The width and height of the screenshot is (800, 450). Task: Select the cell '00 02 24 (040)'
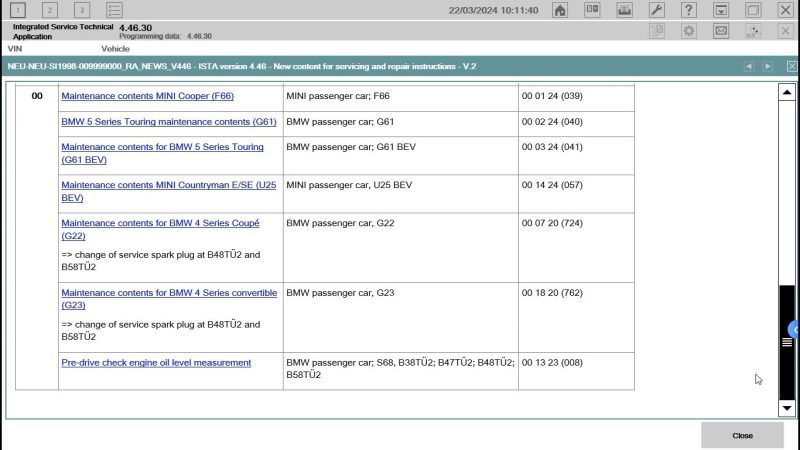577,124
